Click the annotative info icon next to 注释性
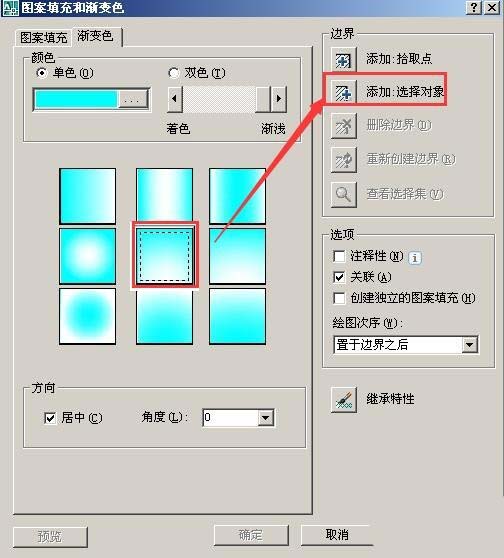This screenshot has height=558, width=504. [415, 257]
